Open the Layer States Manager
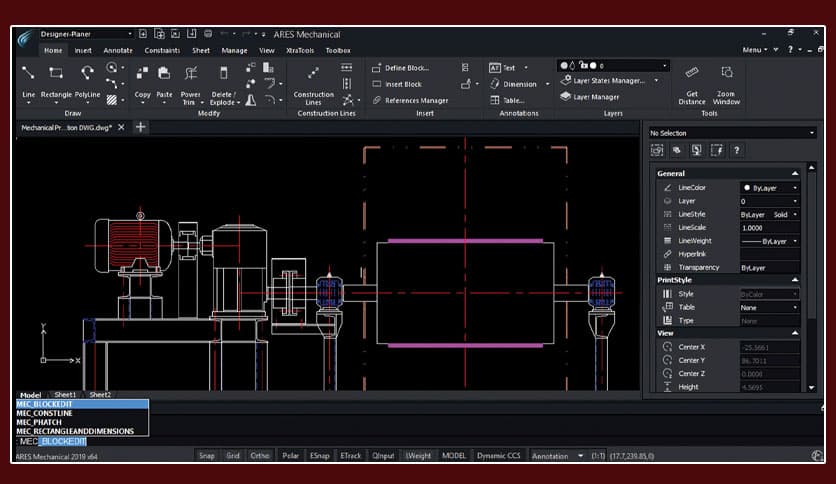This screenshot has height=484, width=836. 603,80
